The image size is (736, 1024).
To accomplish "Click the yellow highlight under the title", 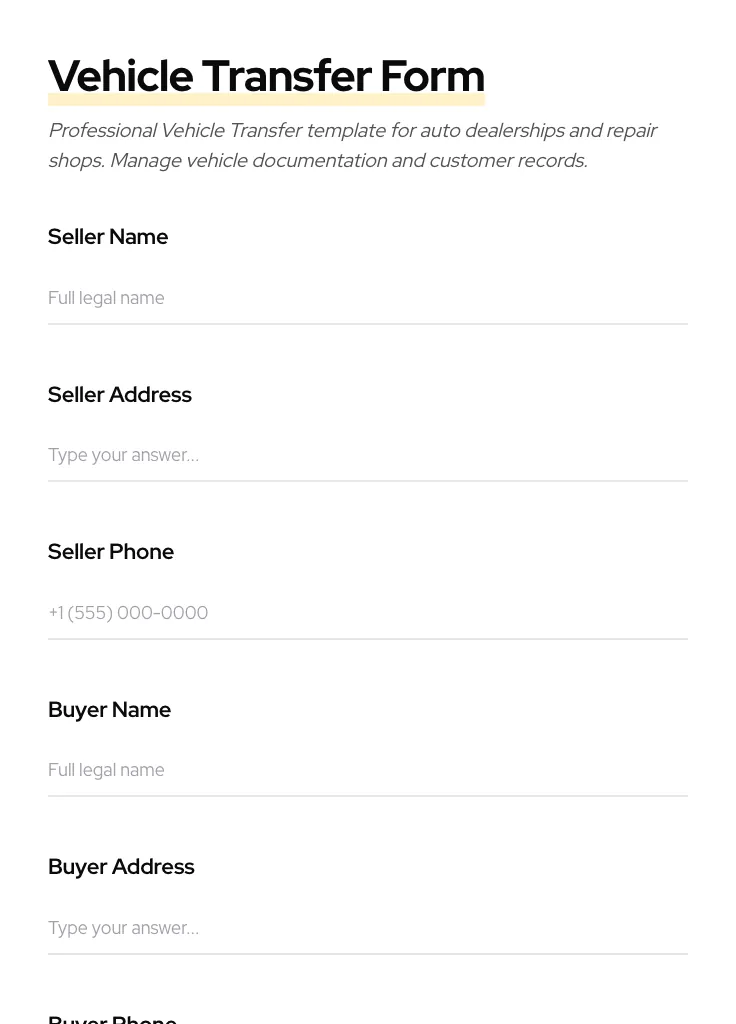I will pos(266,101).
